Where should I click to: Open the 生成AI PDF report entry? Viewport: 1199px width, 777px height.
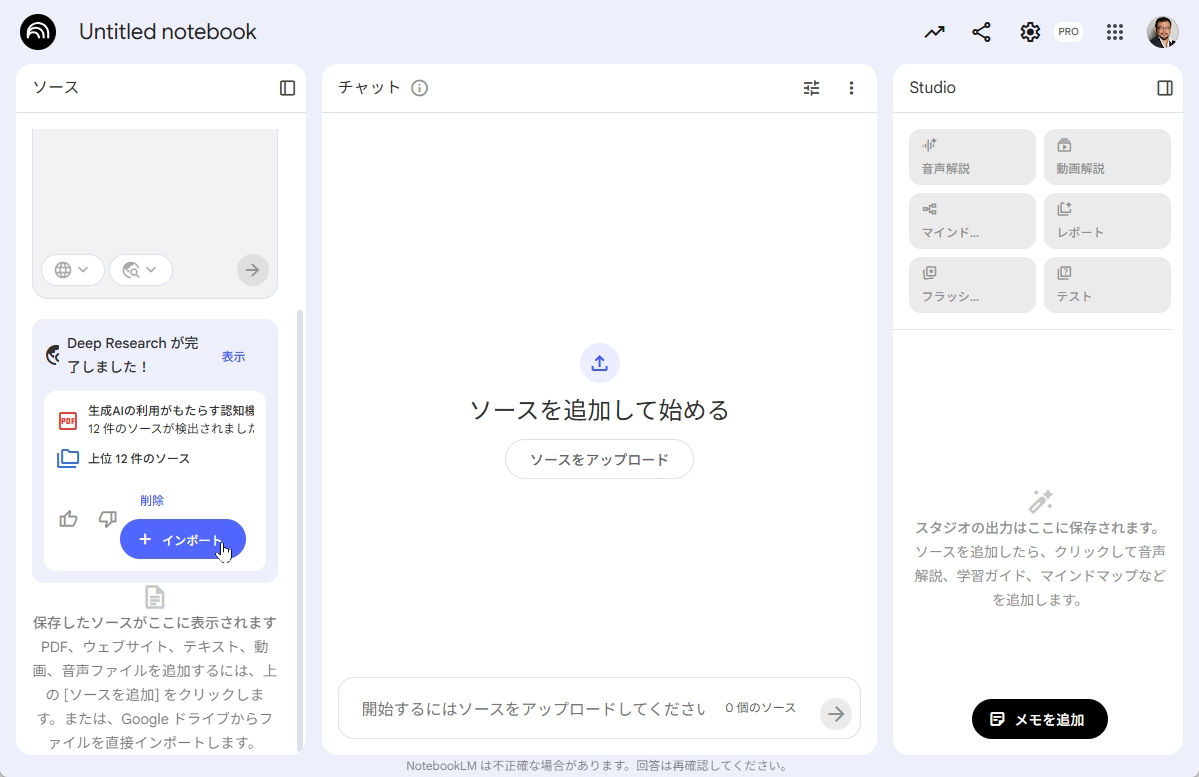(x=156, y=420)
